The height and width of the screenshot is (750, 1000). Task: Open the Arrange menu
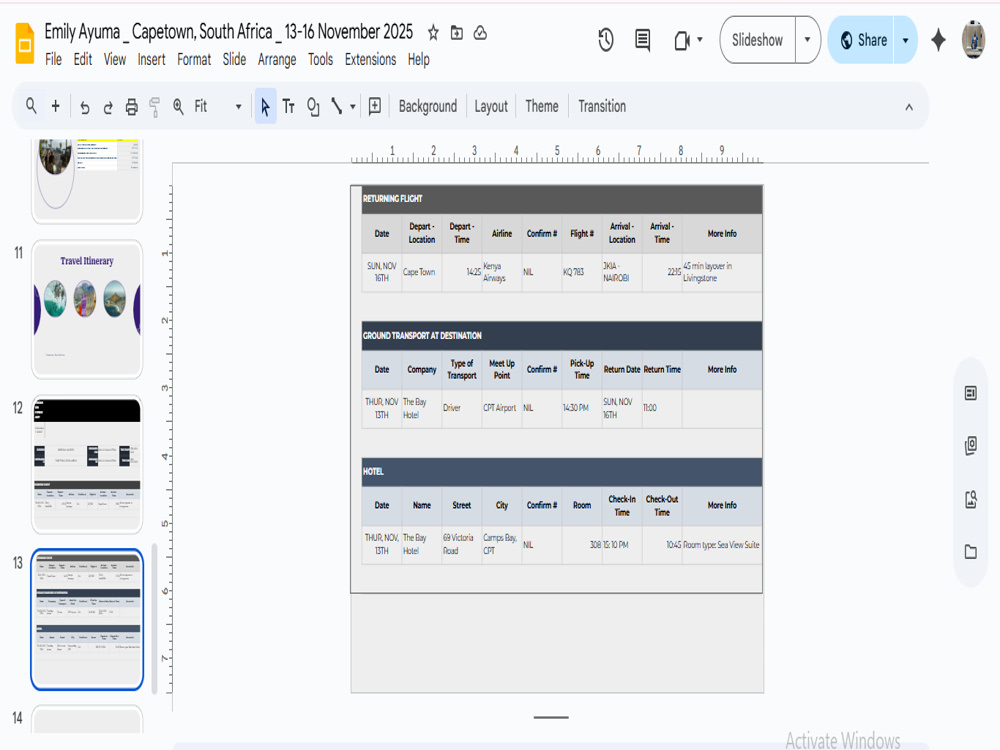[x=277, y=59]
